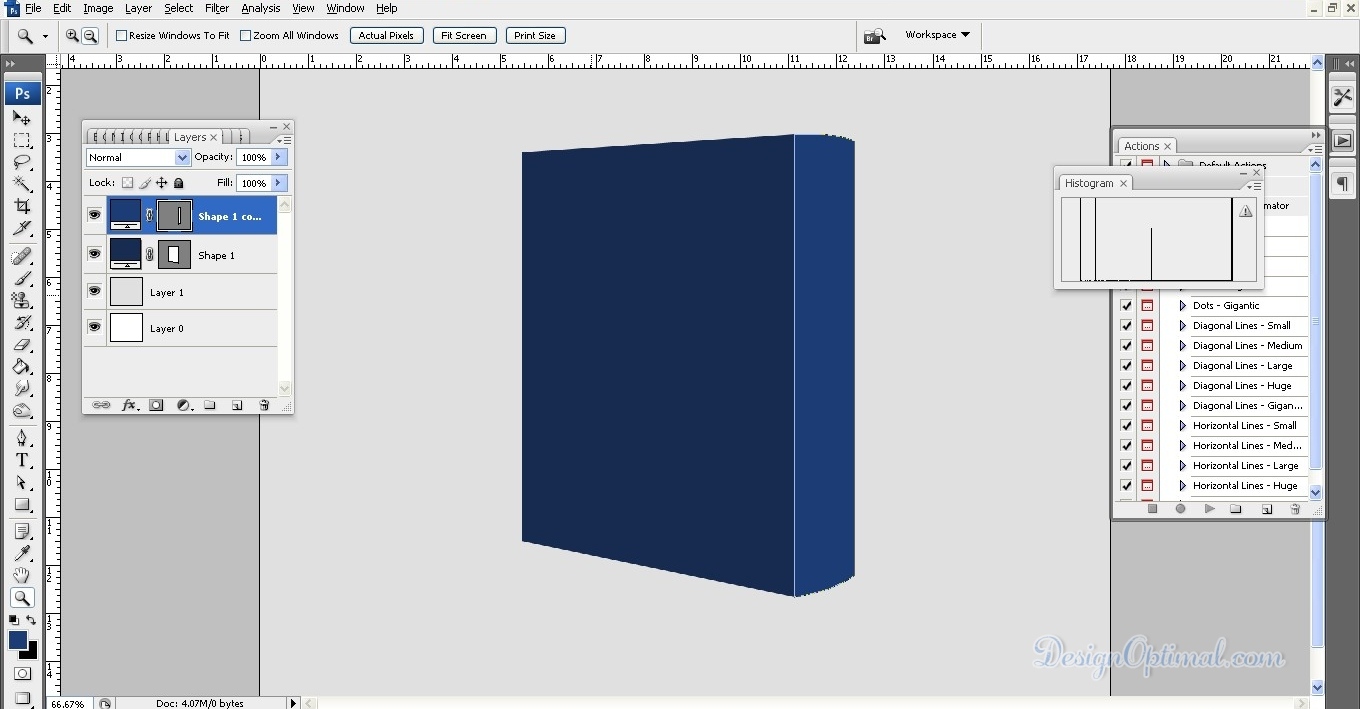The width and height of the screenshot is (1360, 709).
Task: Swap foreground and background colors
Action: 31,621
